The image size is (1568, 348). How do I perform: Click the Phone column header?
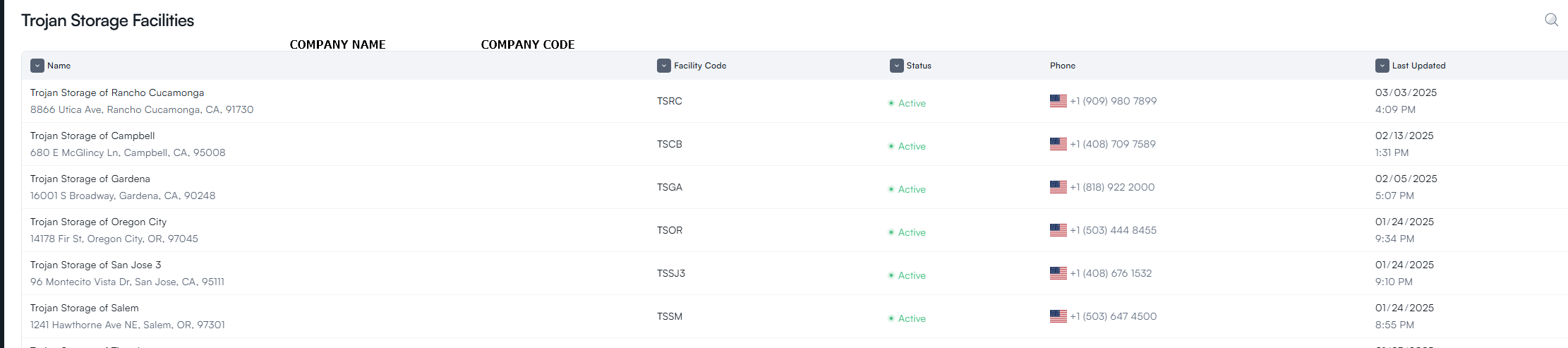1063,66
